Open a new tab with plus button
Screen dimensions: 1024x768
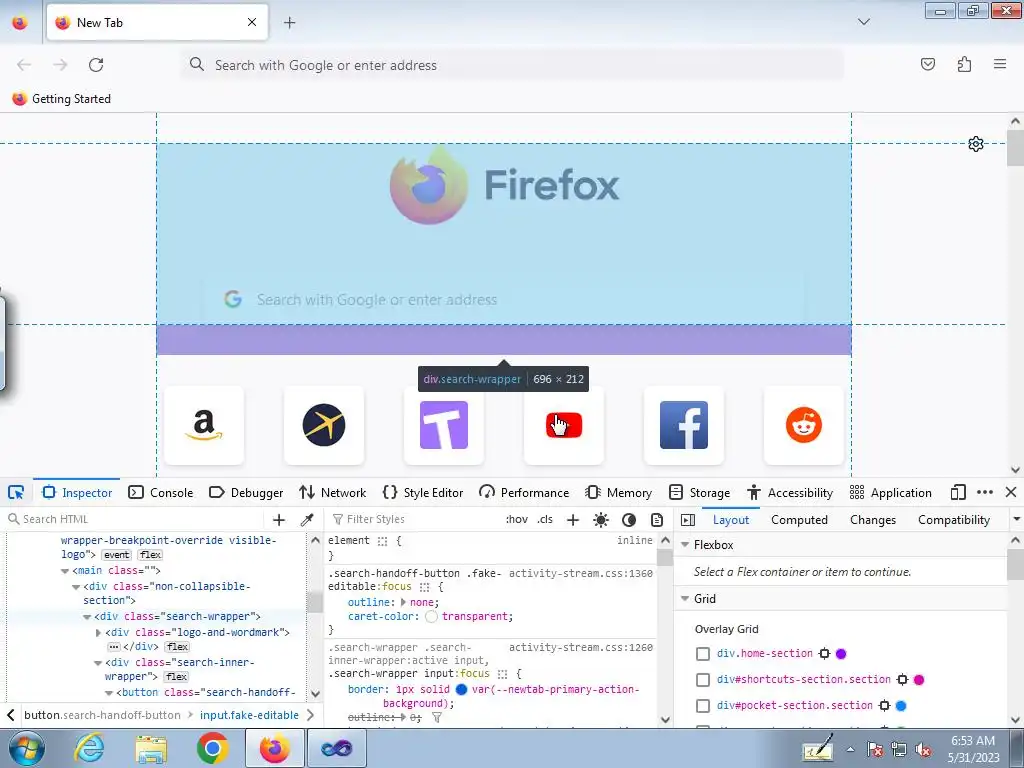(x=289, y=23)
